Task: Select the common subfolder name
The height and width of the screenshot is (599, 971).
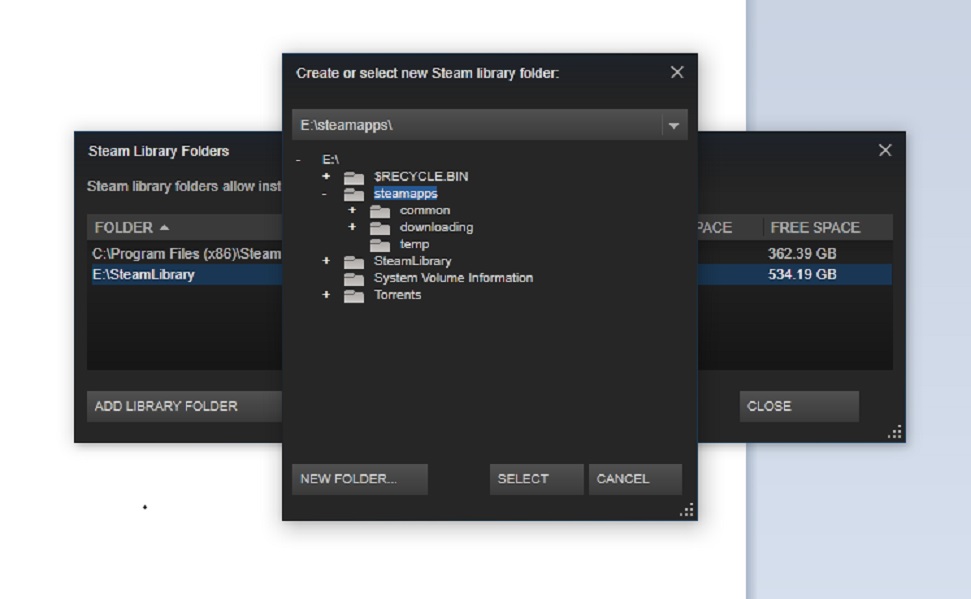Action: coord(425,210)
